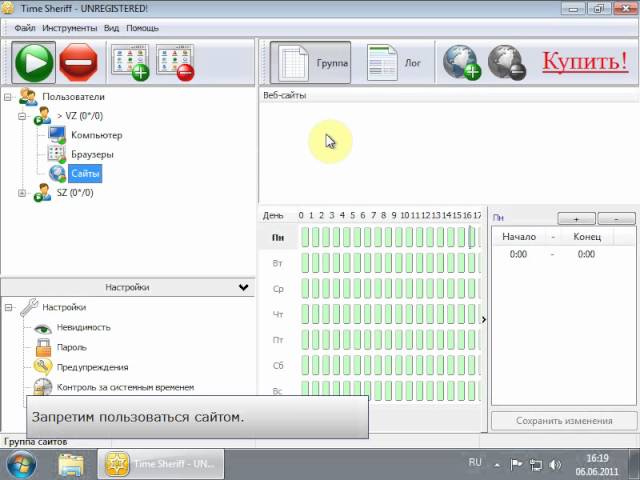Remove website using globe minus icon
This screenshot has width=640, height=480.
507,62
